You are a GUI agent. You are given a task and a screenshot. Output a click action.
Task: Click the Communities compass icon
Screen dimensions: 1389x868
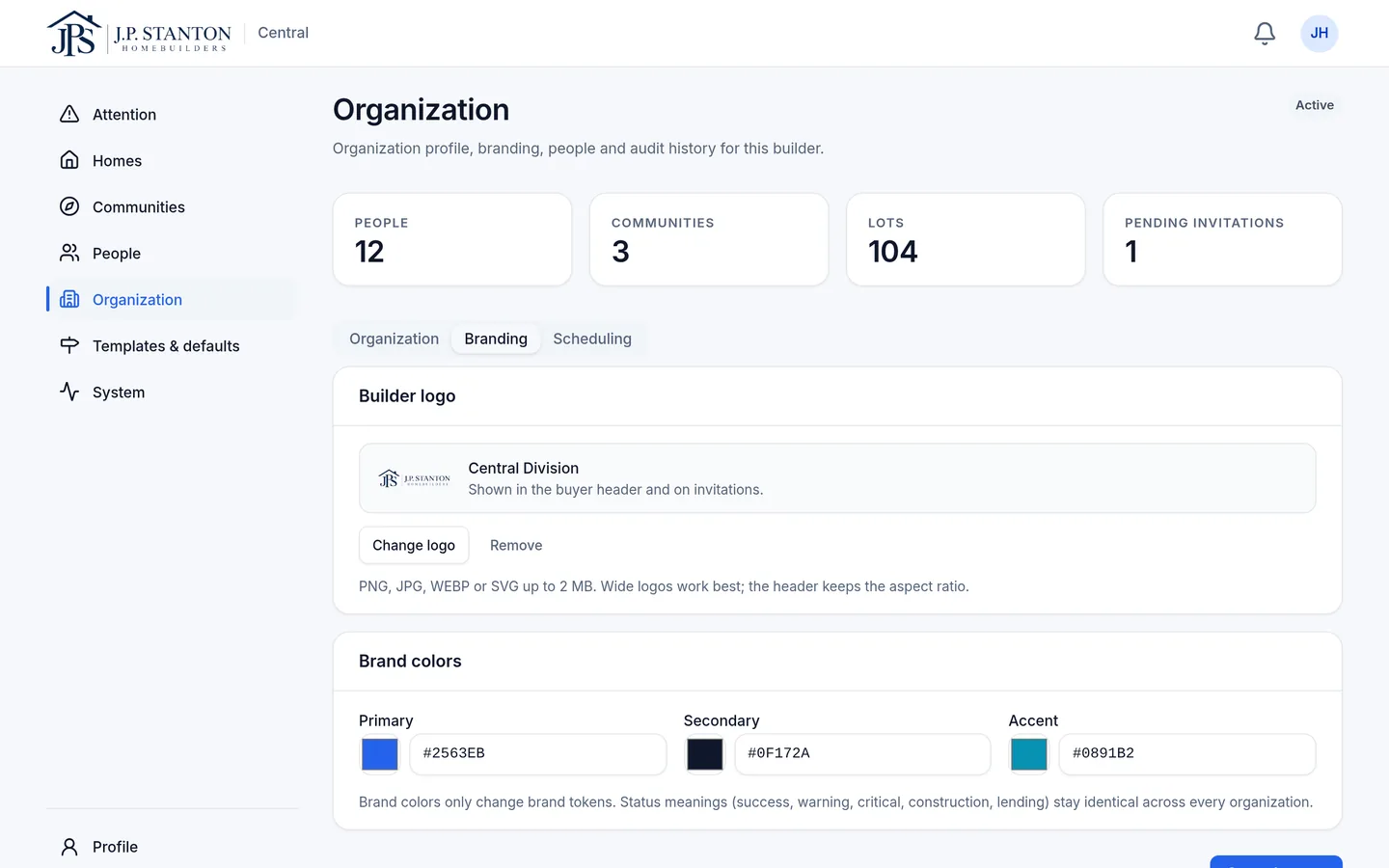(69, 206)
